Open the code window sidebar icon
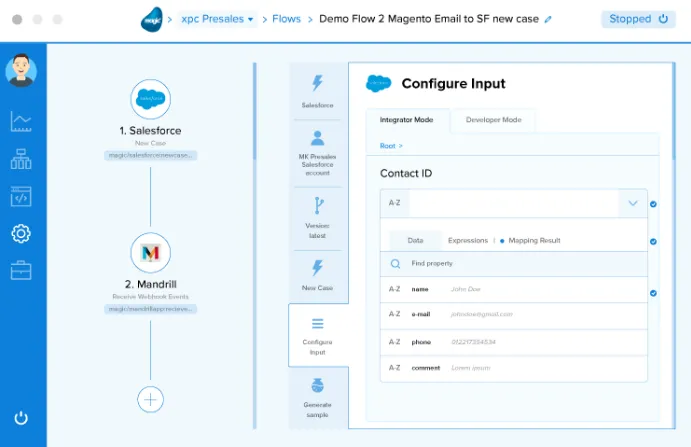 pos(21,197)
